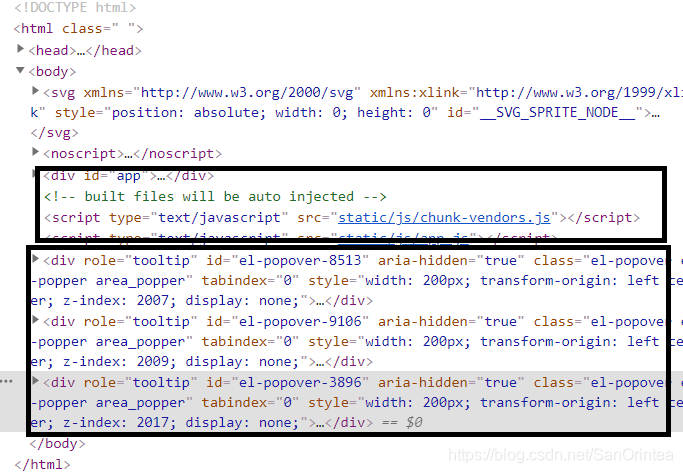Click the el-popover-8513 id value
Viewport: 683px width, 473px height.
301,260
